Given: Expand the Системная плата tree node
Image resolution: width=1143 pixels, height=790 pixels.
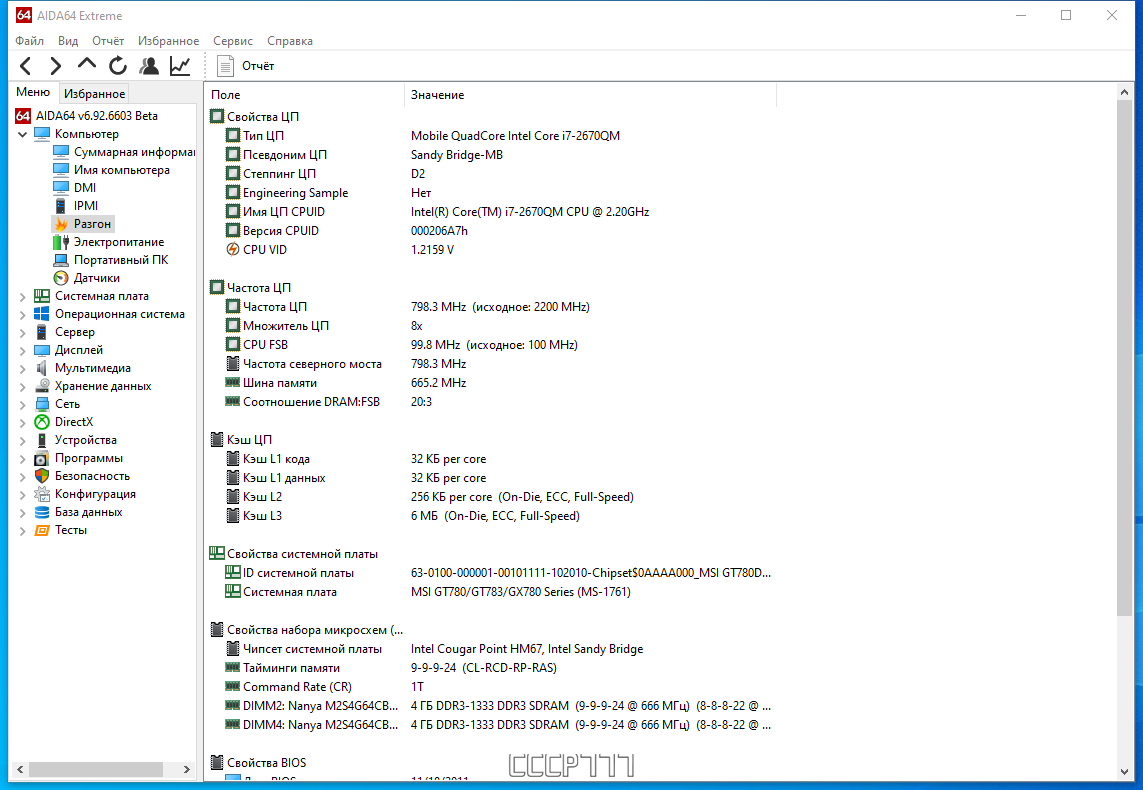Looking at the screenshot, I should click(x=22, y=297).
